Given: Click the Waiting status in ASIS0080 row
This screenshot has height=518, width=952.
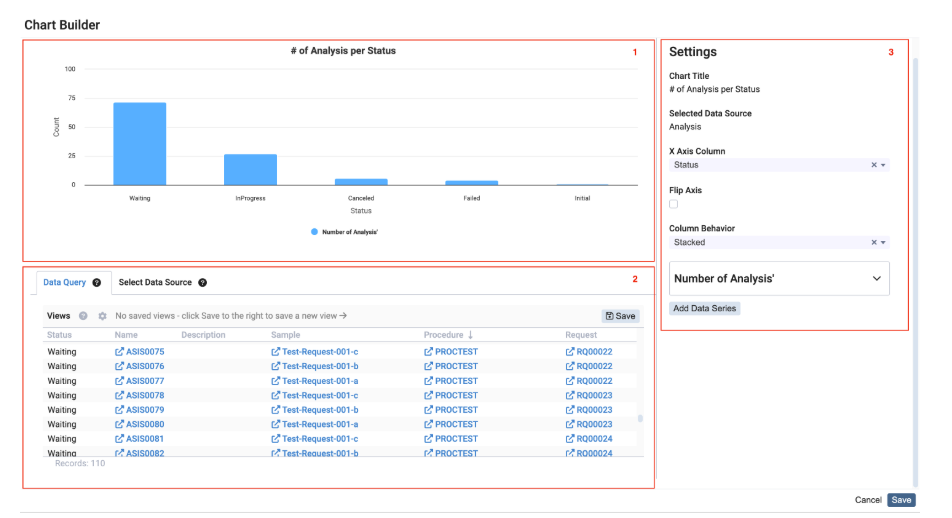Looking at the screenshot, I should coord(62,424).
